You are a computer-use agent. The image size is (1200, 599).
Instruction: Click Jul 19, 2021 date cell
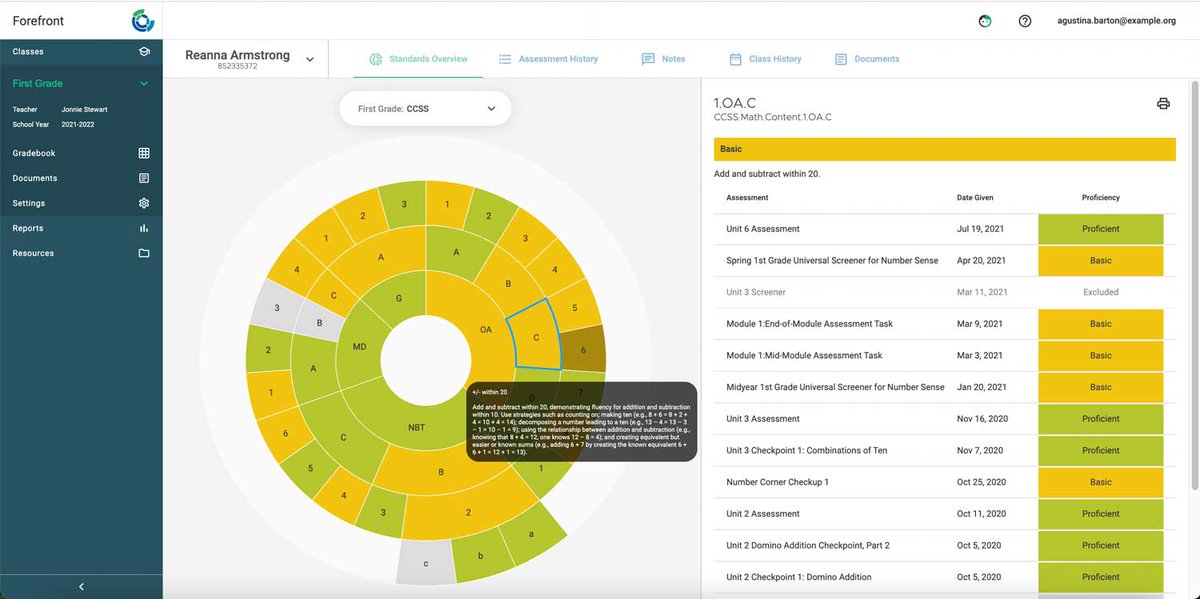(x=980, y=229)
